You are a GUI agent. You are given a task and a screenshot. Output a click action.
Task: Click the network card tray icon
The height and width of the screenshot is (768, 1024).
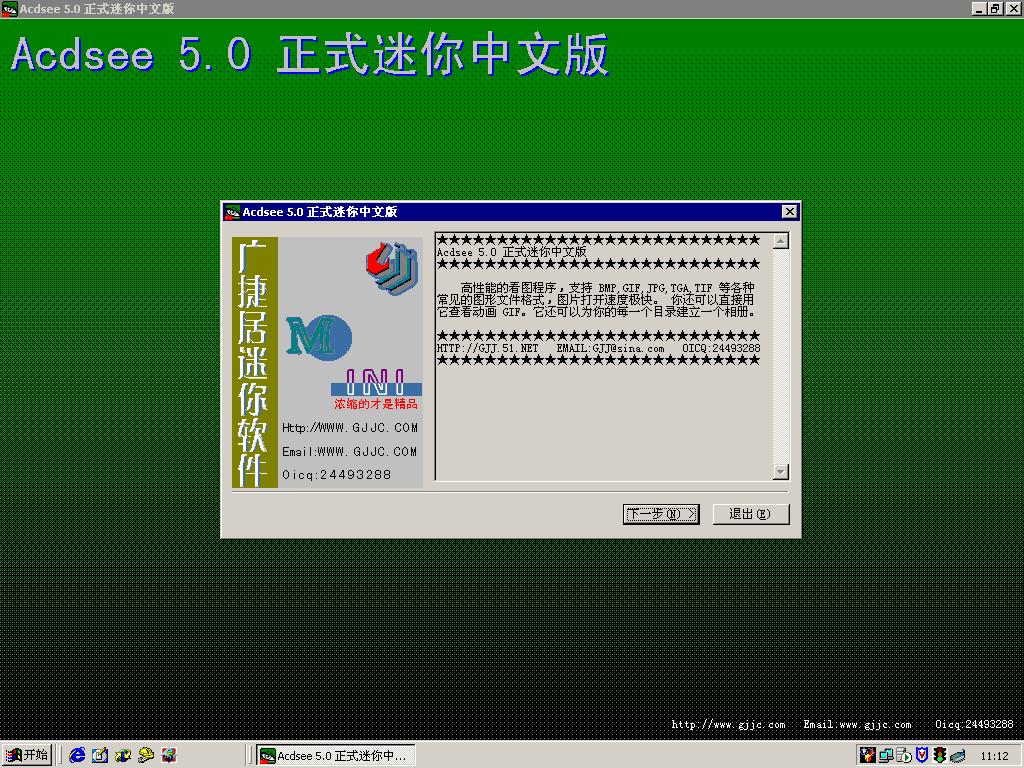pyautogui.click(x=957, y=756)
